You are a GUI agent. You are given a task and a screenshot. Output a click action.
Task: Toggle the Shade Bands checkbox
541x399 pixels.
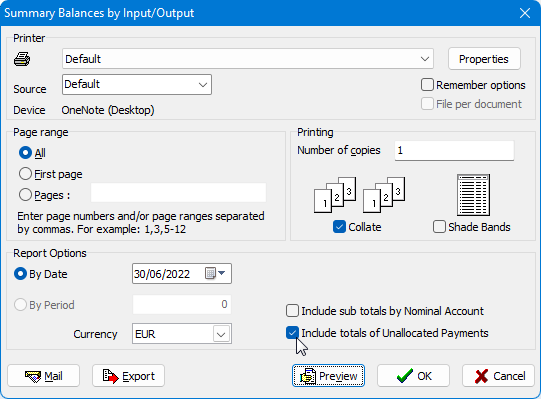pyautogui.click(x=439, y=227)
